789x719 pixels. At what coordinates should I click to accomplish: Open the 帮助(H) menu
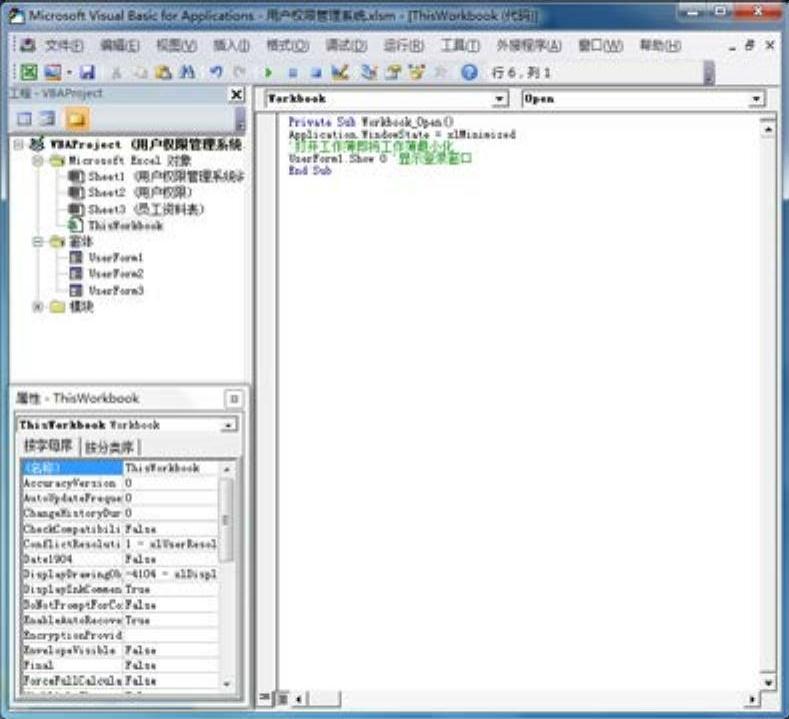tap(660, 46)
